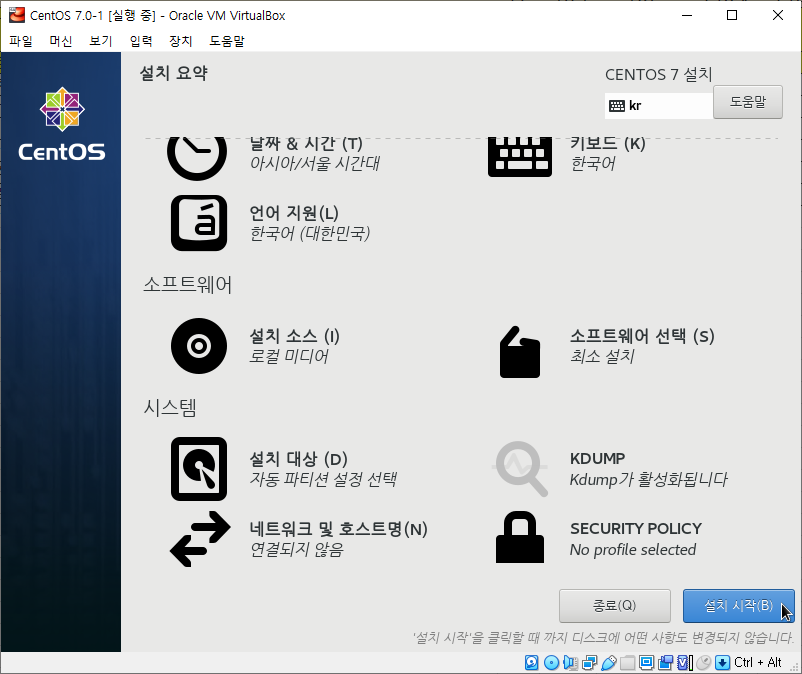Click the 종료(Q) quit button

tap(615, 605)
